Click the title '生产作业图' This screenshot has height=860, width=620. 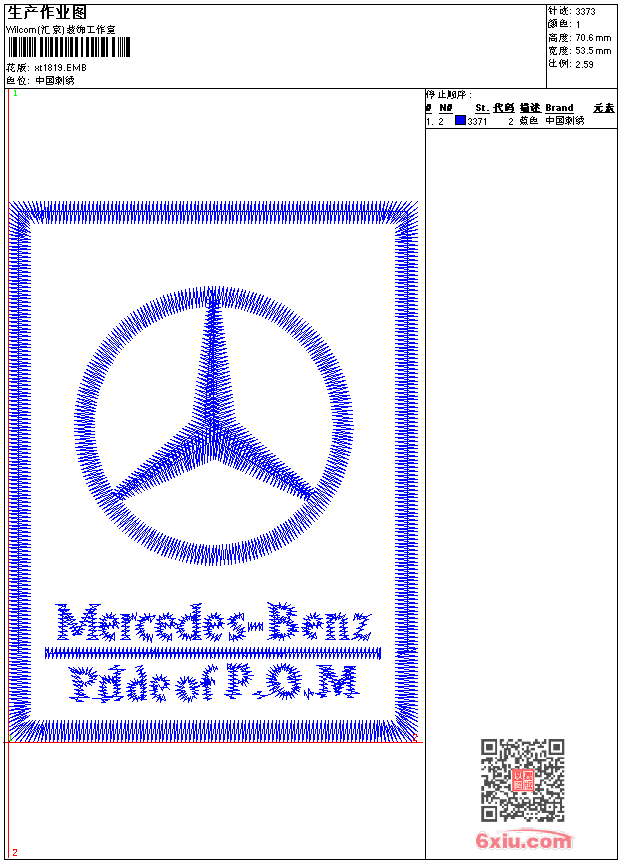47,12
